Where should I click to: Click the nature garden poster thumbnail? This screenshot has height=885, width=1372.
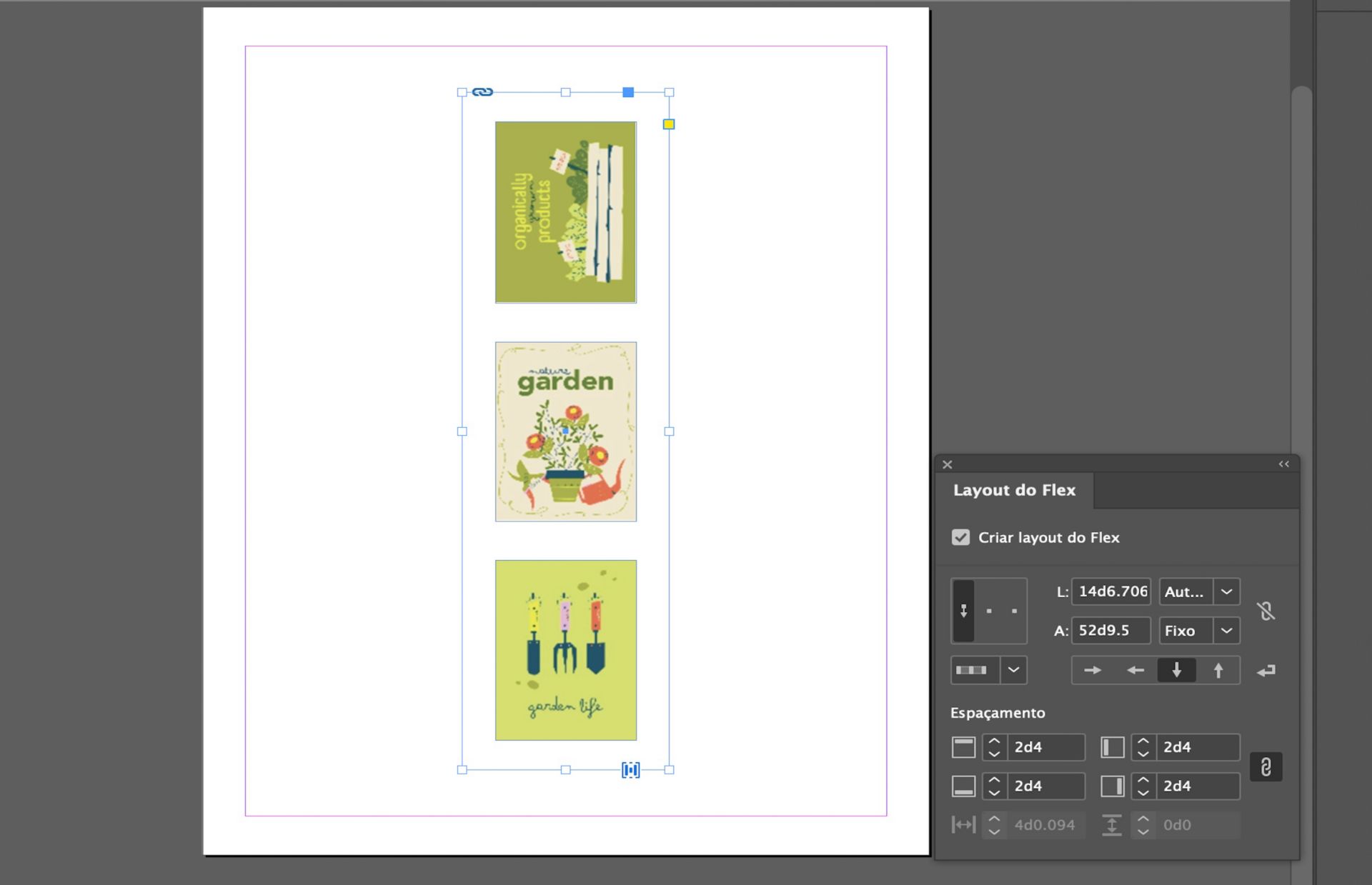(x=565, y=431)
